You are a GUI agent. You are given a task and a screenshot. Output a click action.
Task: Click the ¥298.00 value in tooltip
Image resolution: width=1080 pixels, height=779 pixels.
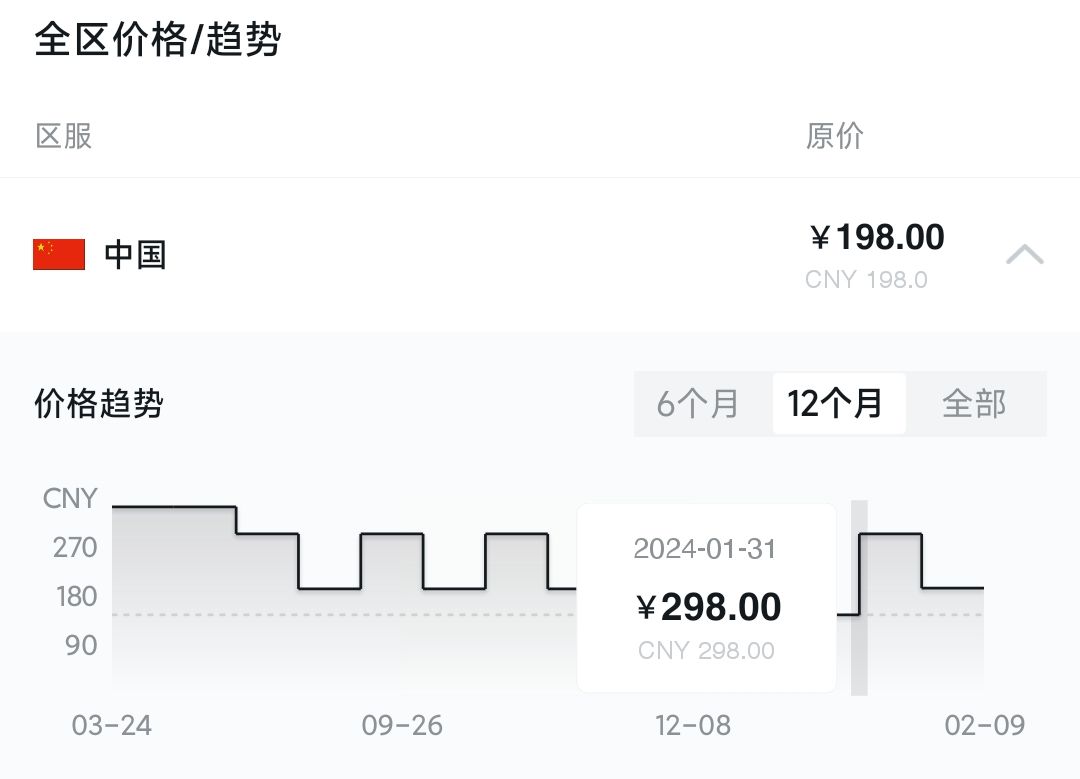coord(709,607)
